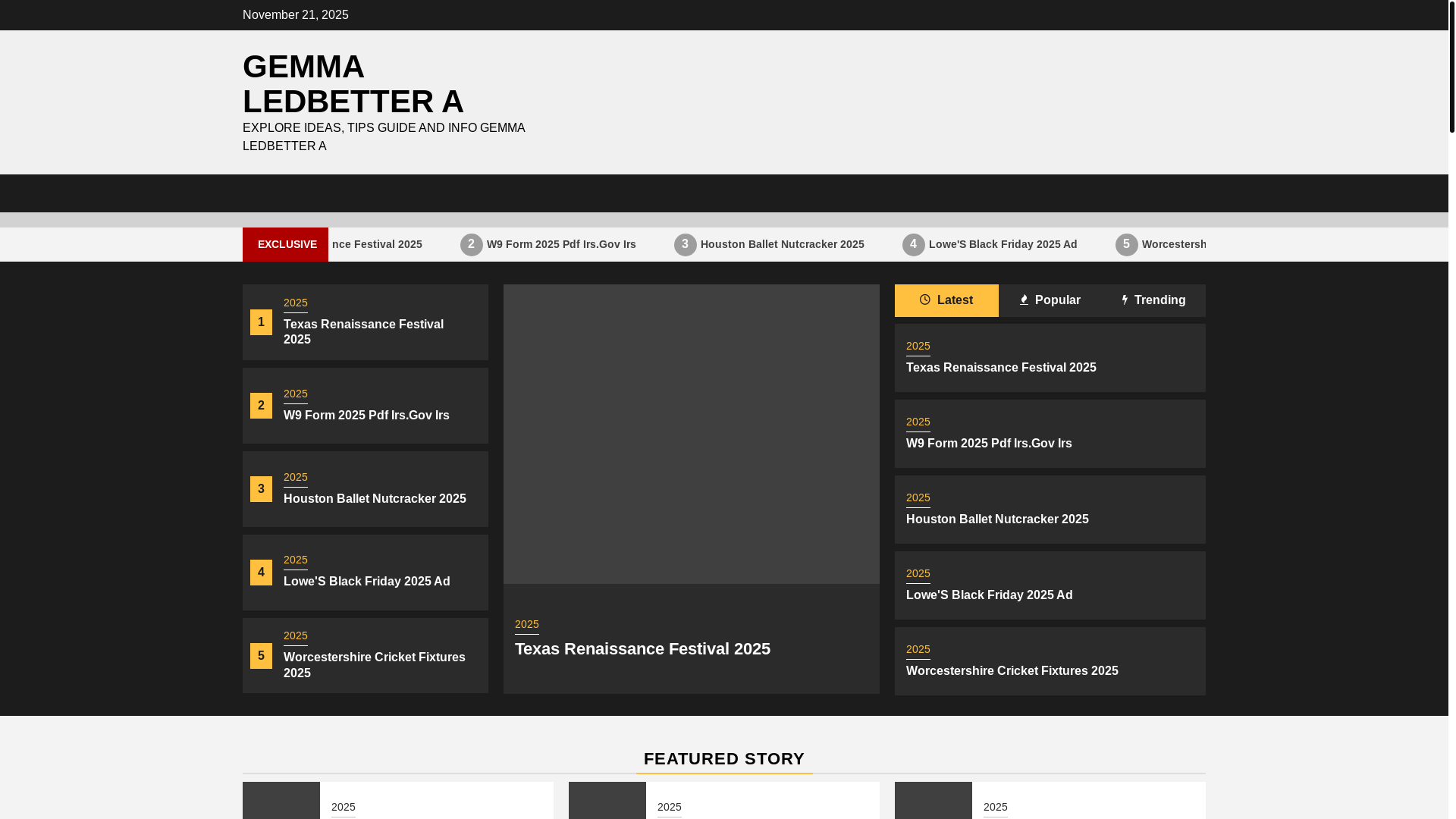Open Lowe'S Black Friday Ad in left list

367,582
